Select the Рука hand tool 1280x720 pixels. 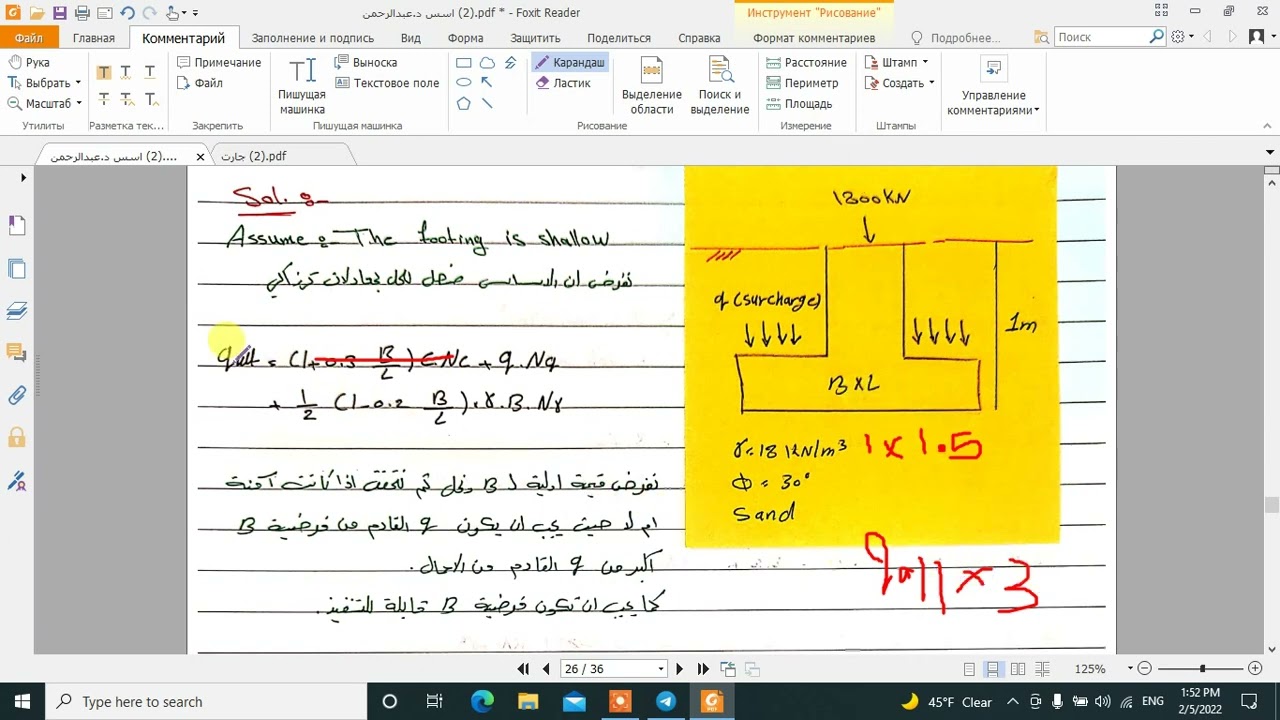28,62
